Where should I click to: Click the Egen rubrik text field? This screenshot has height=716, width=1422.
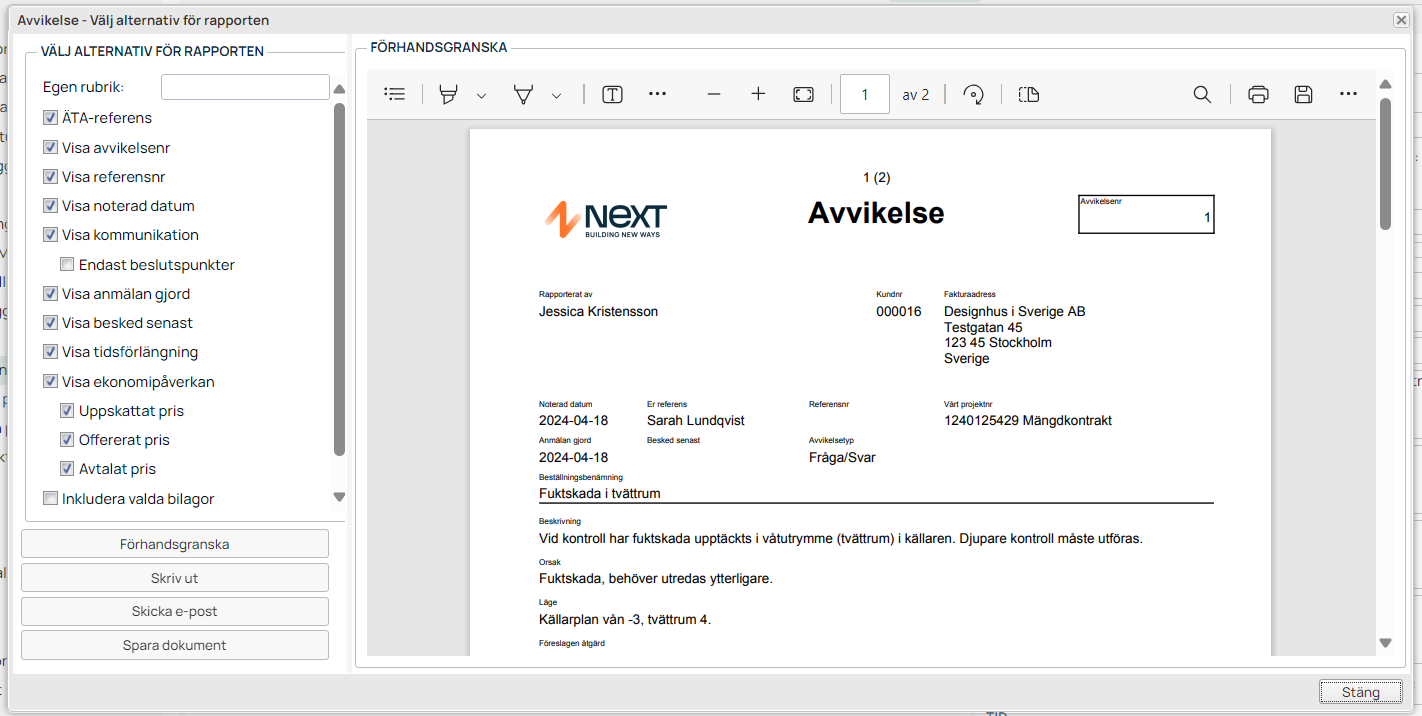pyautogui.click(x=245, y=87)
